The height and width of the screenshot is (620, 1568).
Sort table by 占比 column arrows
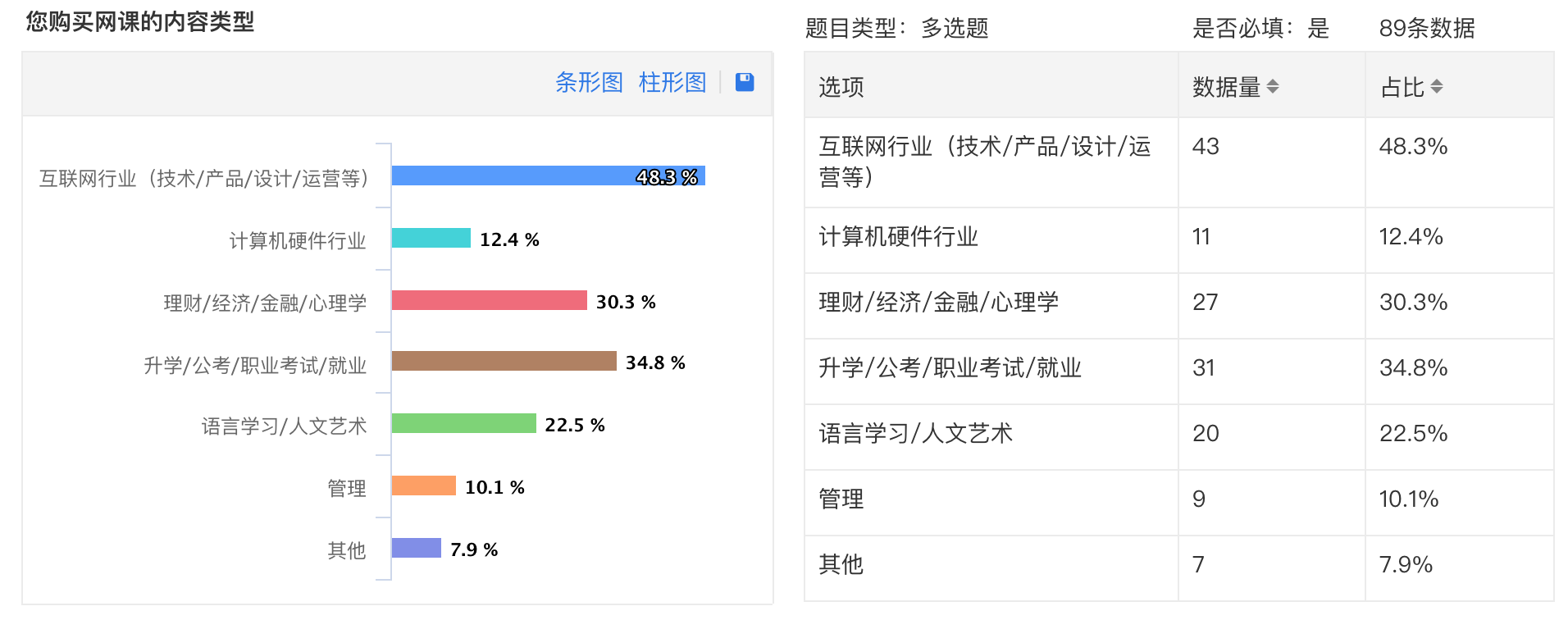click(x=1436, y=86)
